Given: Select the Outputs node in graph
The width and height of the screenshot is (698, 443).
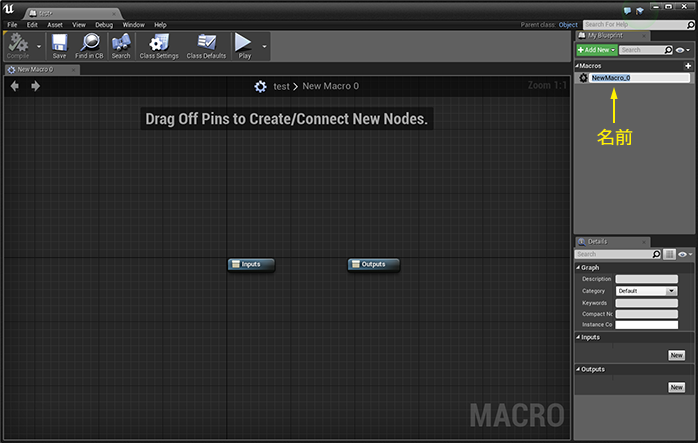Looking at the screenshot, I should (x=373, y=264).
